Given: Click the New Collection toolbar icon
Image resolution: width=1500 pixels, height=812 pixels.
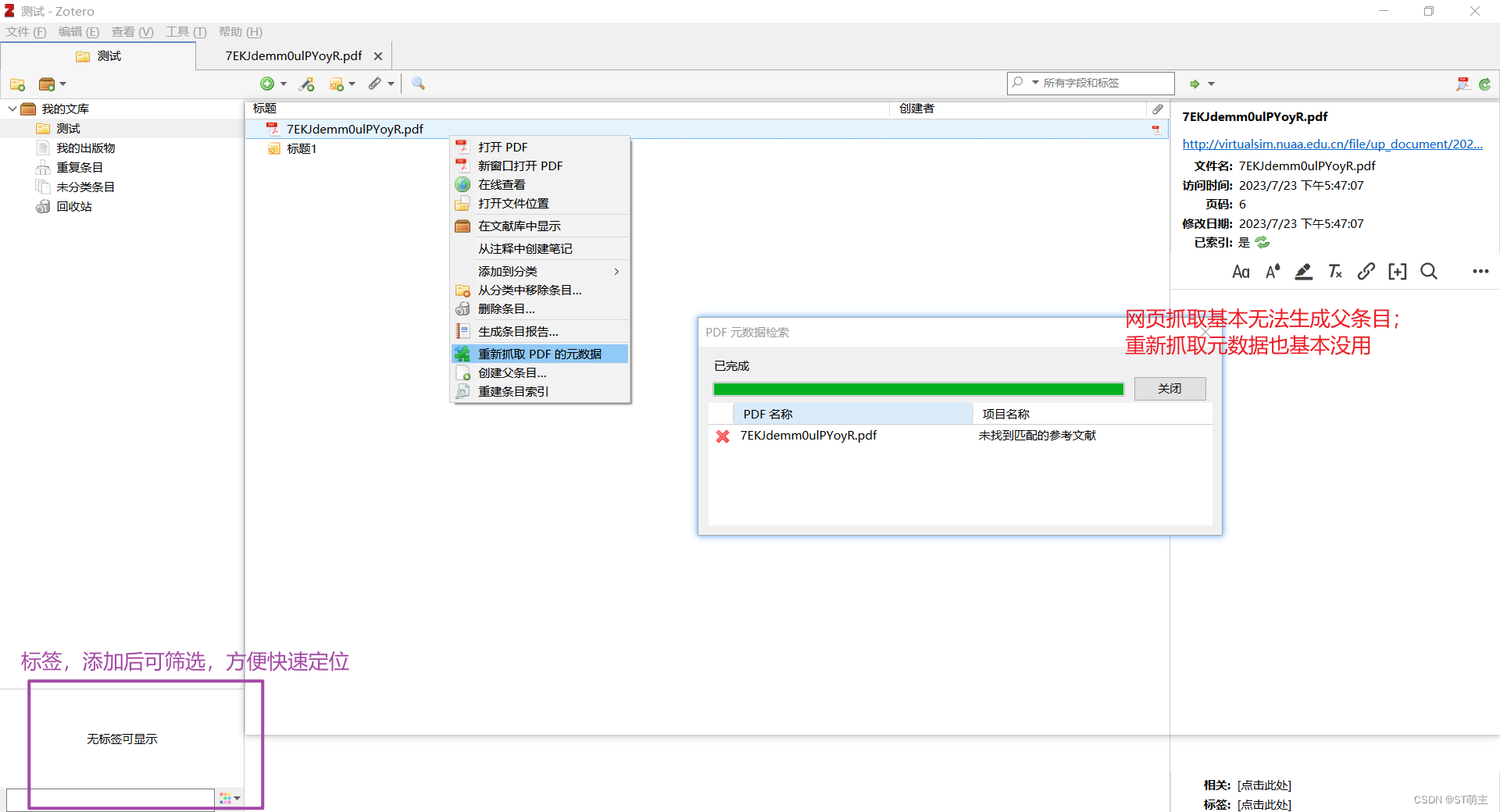Looking at the screenshot, I should click(17, 84).
